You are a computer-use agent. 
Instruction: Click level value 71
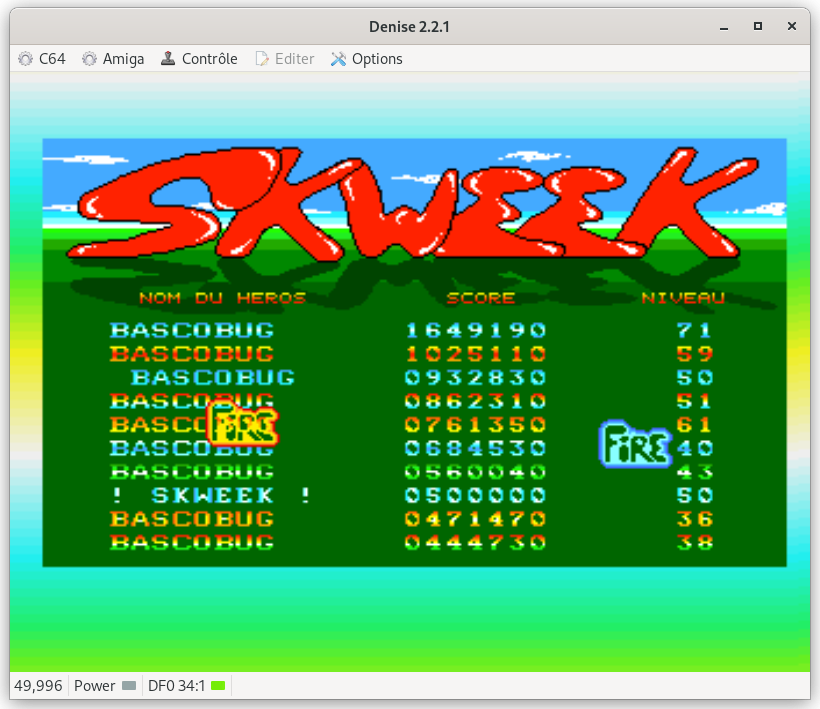point(694,330)
